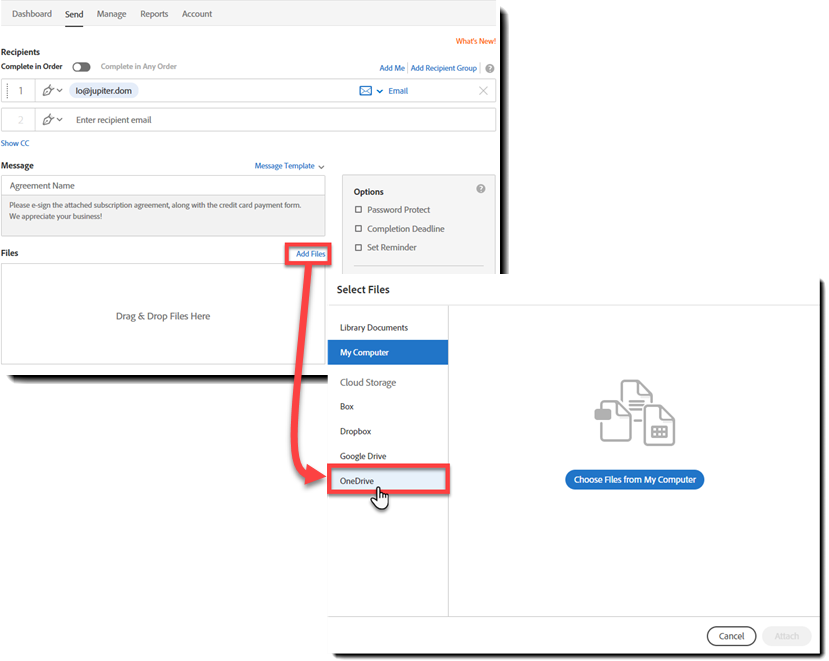Image resolution: width=829 pixels, height=661 pixels.
Task: Click the Agreement Name input field
Action: point(165,184)
